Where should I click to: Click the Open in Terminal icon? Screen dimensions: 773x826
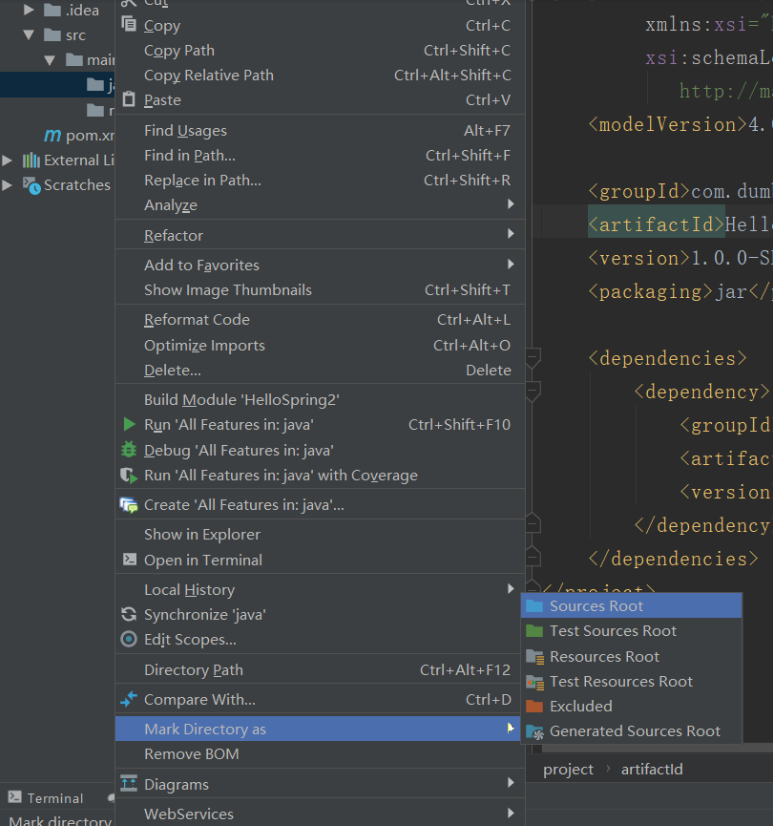pyautogui.click(x=129, y=559)
